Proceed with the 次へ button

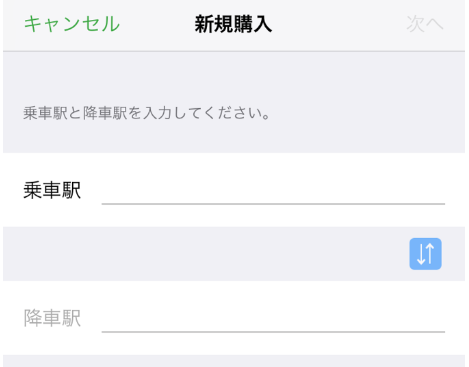click(x=425, y=24)
